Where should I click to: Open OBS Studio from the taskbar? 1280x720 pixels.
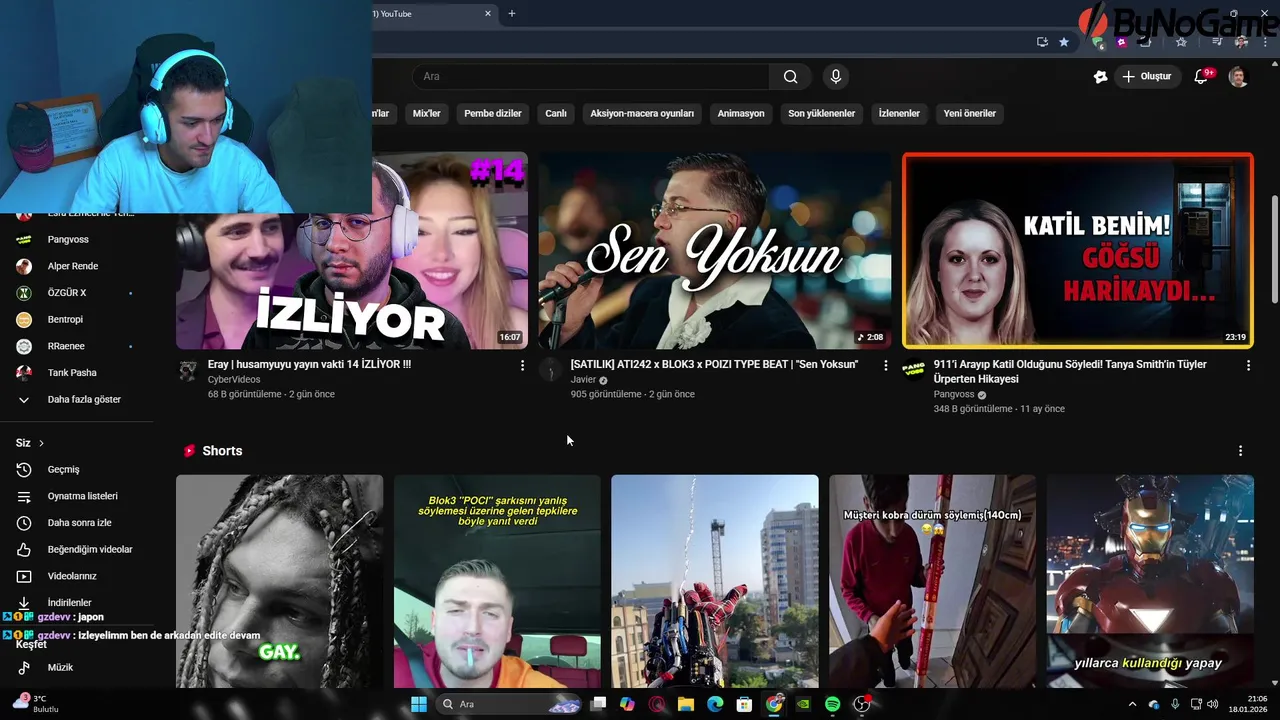(x=861, y=704)
